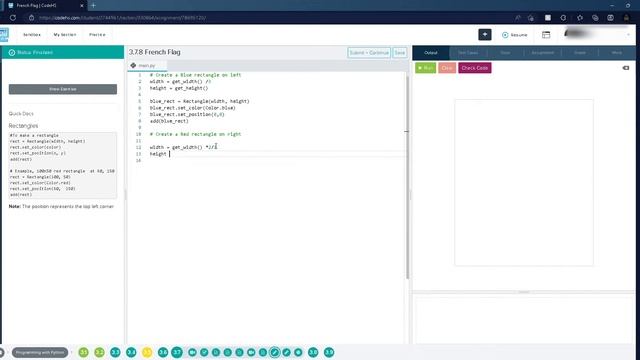Screen dimensions: 640x360
Task: Open video item directly after 3.7 bubble
Action: pos(192,352)
